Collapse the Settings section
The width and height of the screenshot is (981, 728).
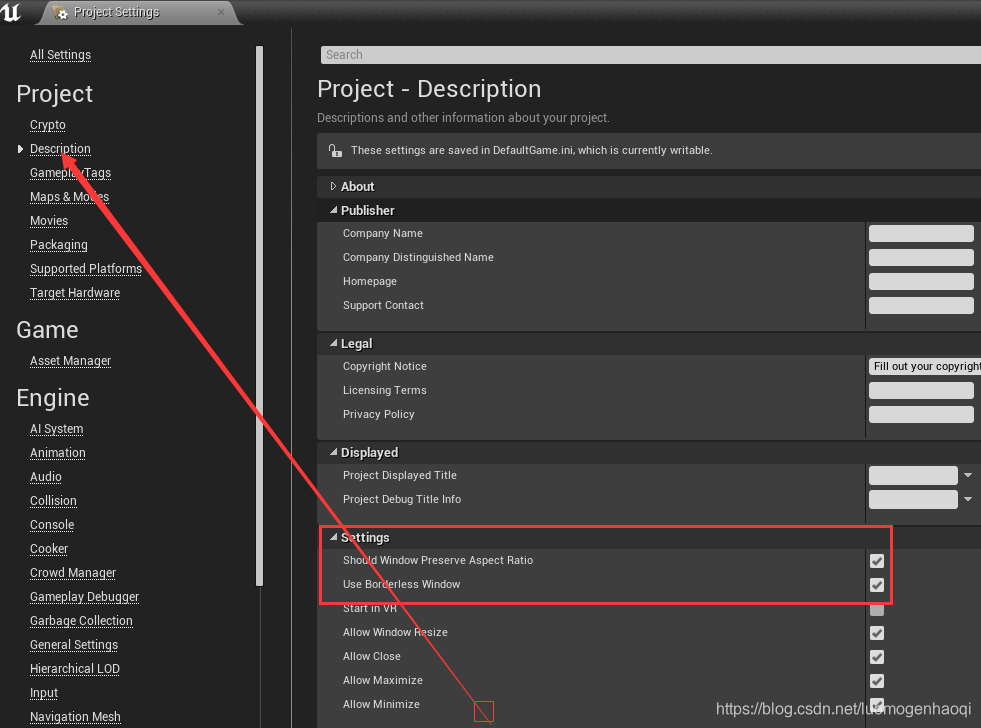pyautogui.click(x=333, y=537)
